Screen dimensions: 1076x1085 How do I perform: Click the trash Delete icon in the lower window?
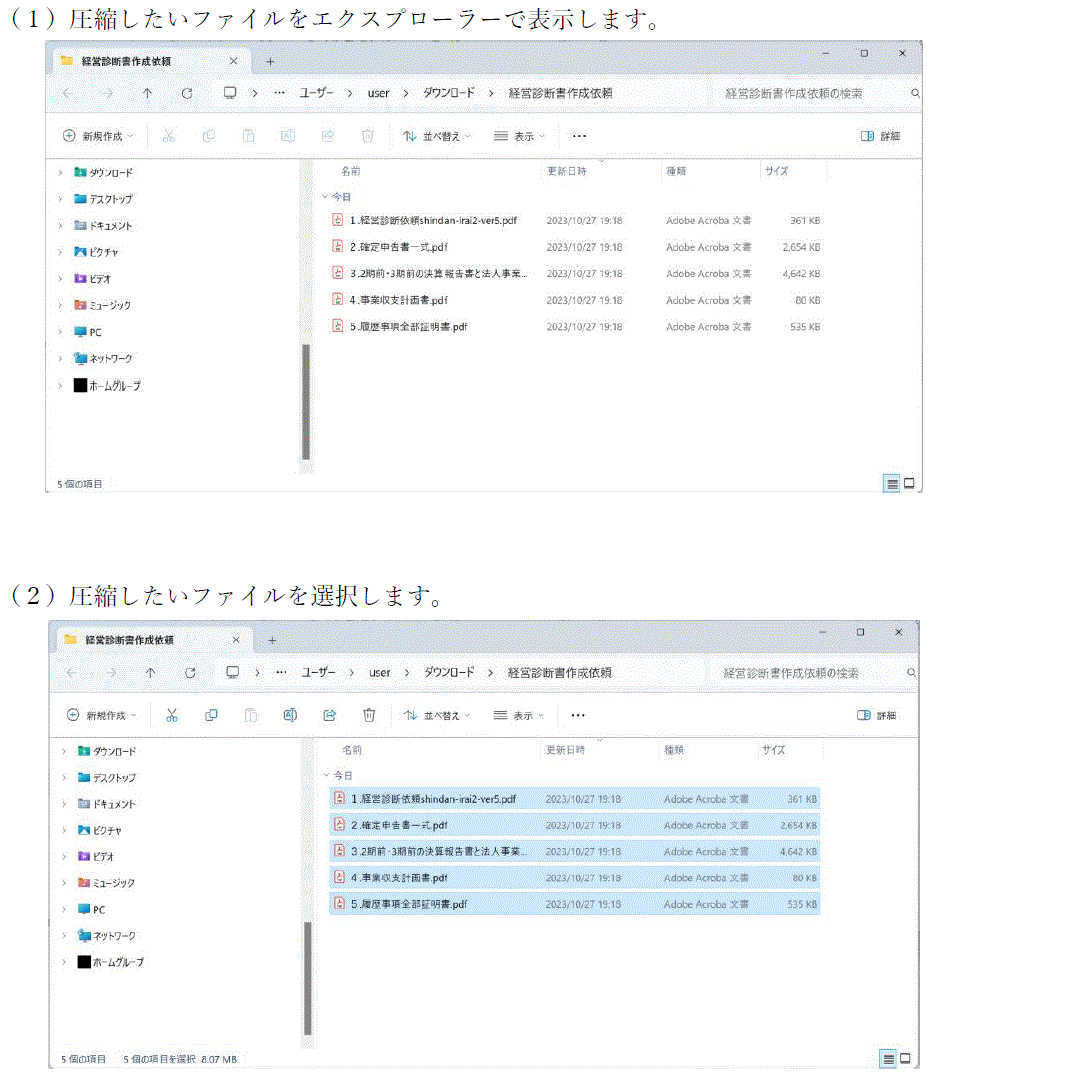click(369, 715)
